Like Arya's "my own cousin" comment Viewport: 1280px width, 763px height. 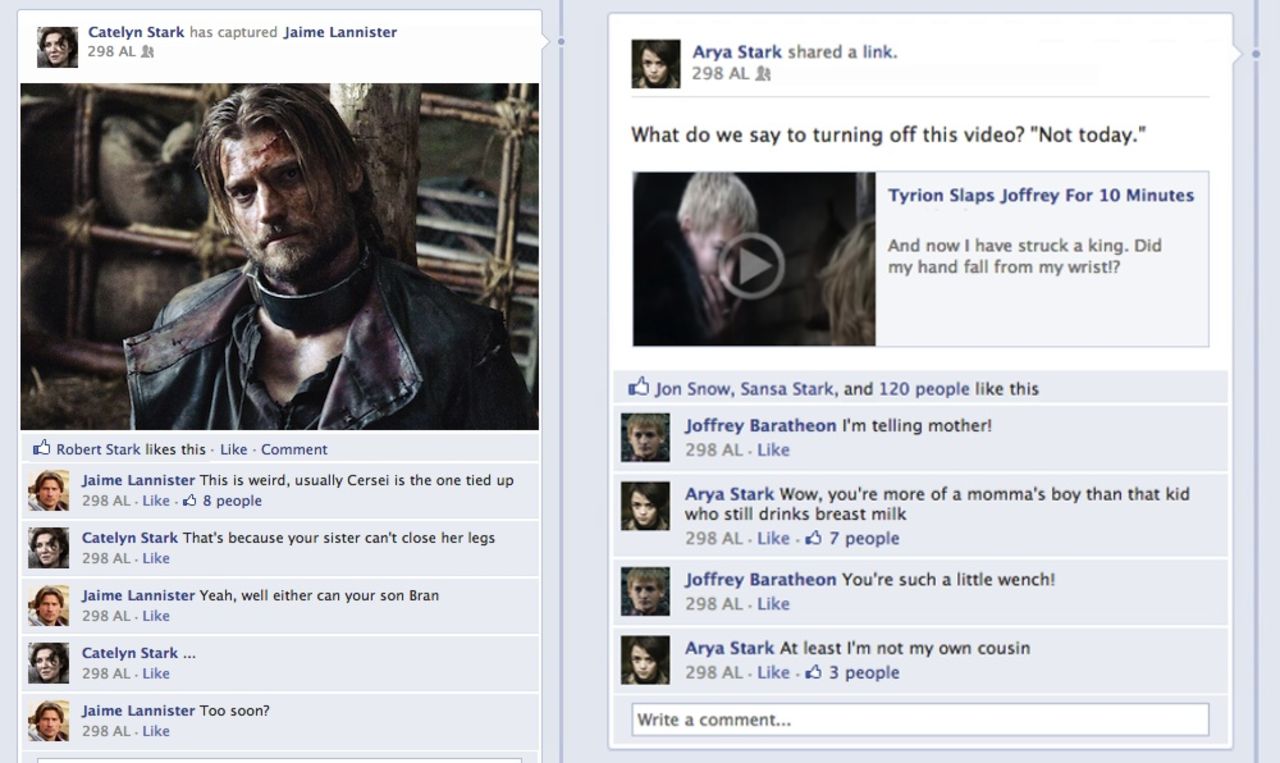[x=771, y=672]
